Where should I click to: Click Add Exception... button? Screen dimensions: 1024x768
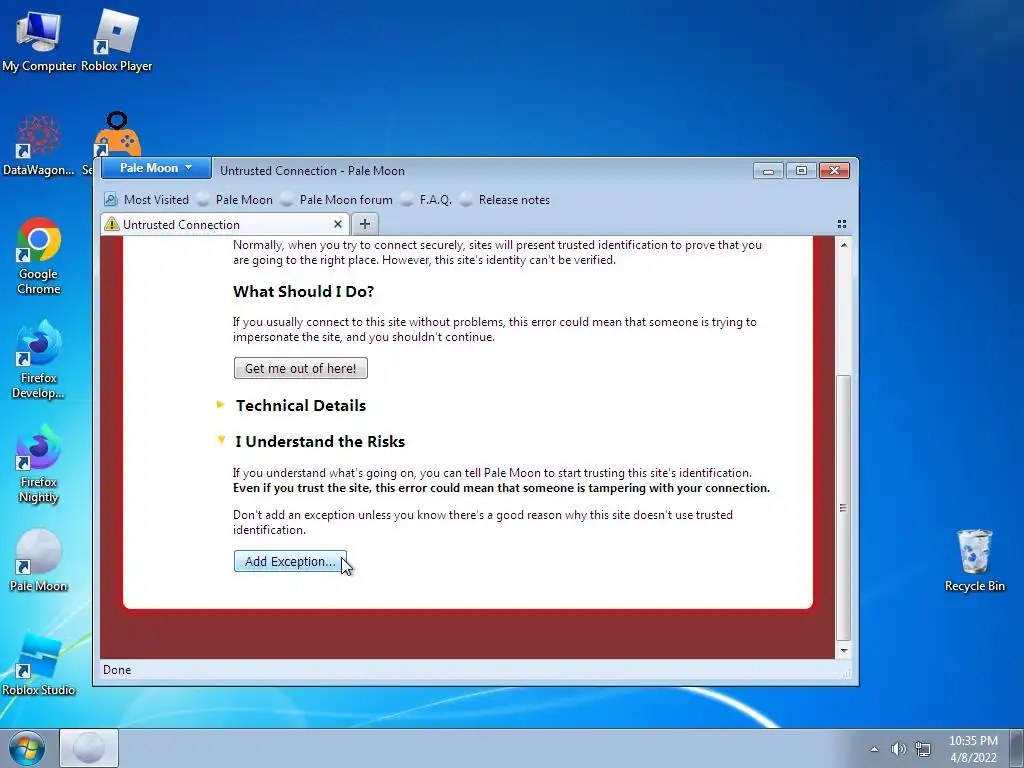290,562
